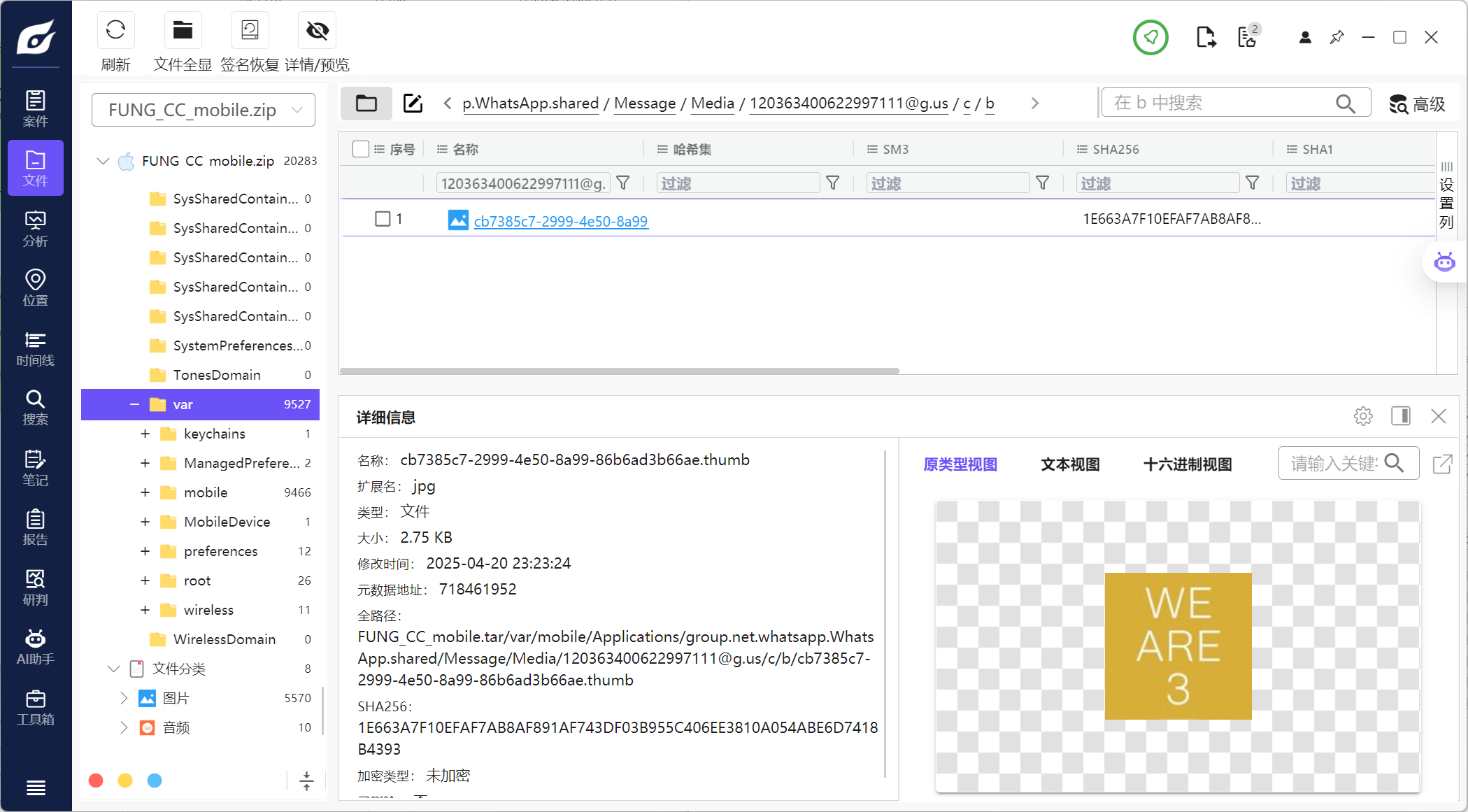This screenshot has width=1468, height=812.
Task: Open the AI助手 sidebar panel
Action: coord(35,647)
